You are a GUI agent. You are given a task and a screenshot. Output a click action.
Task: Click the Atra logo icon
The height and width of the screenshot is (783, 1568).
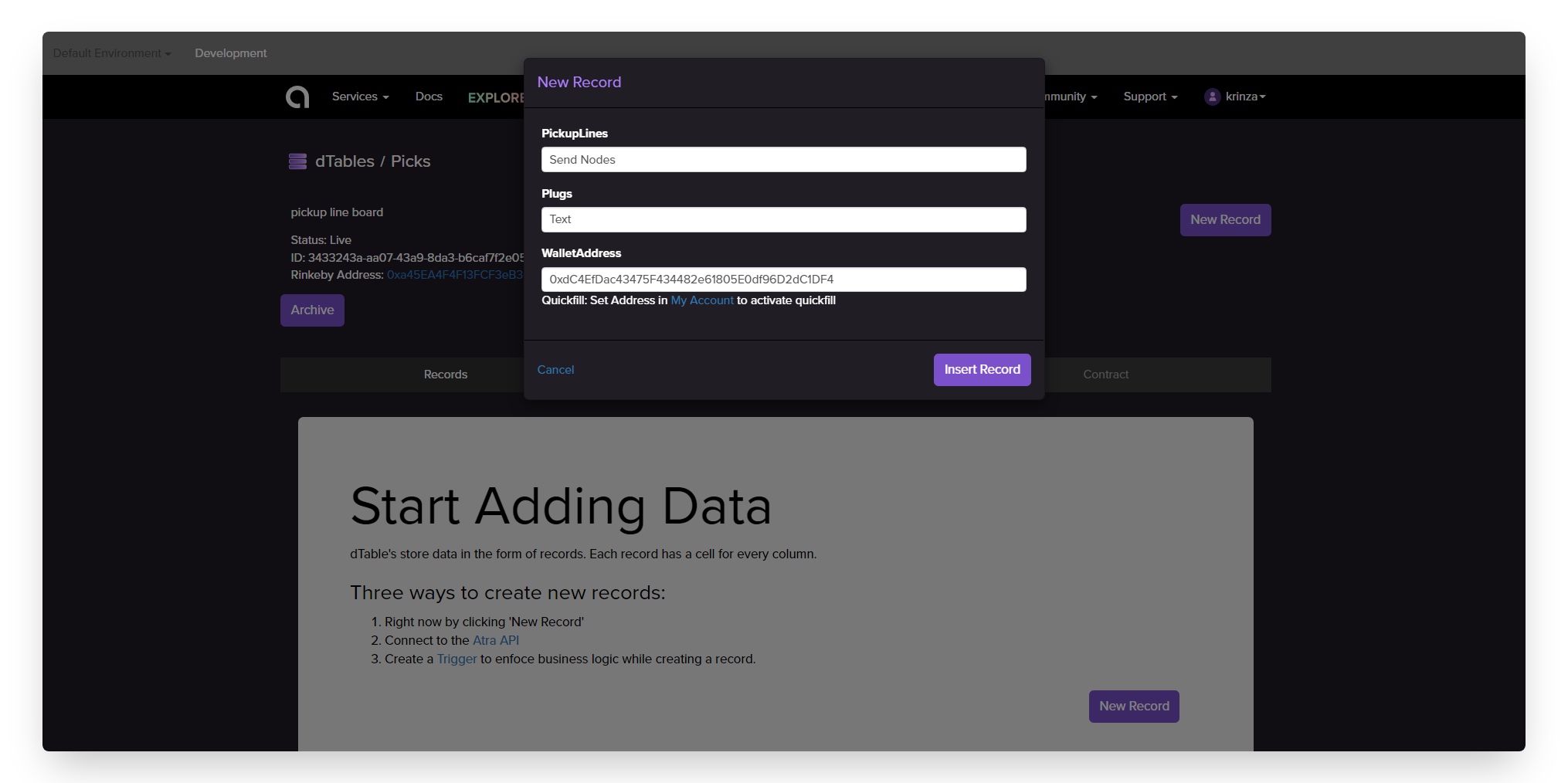click(x=297, y=97)
